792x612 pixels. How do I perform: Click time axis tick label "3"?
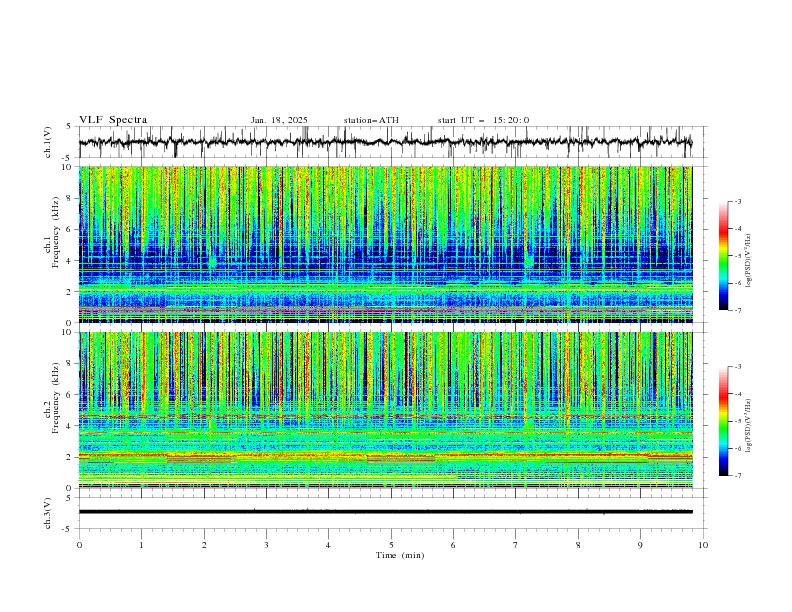coord(266,545)
